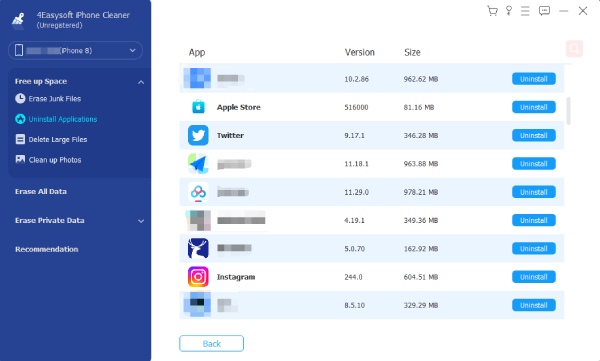Click the 4Easysoft iPhone Cleaner logo

click(x=18, y=20)
